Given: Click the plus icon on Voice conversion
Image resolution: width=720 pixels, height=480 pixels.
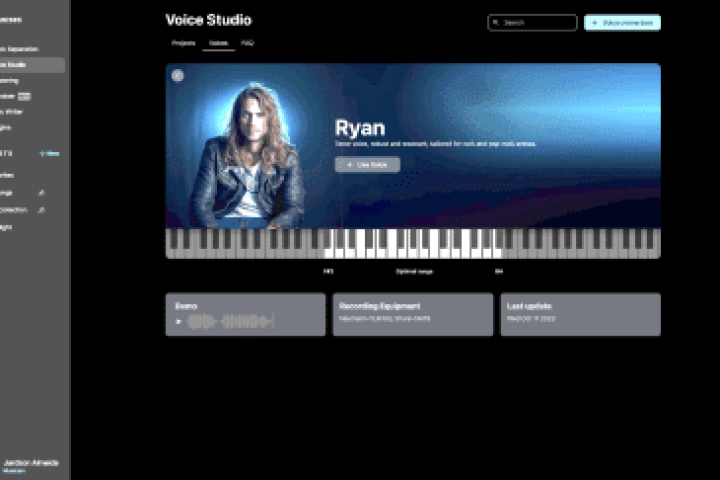Looking at the screenshot, I should pyautogui.click(x=595, y=22).
